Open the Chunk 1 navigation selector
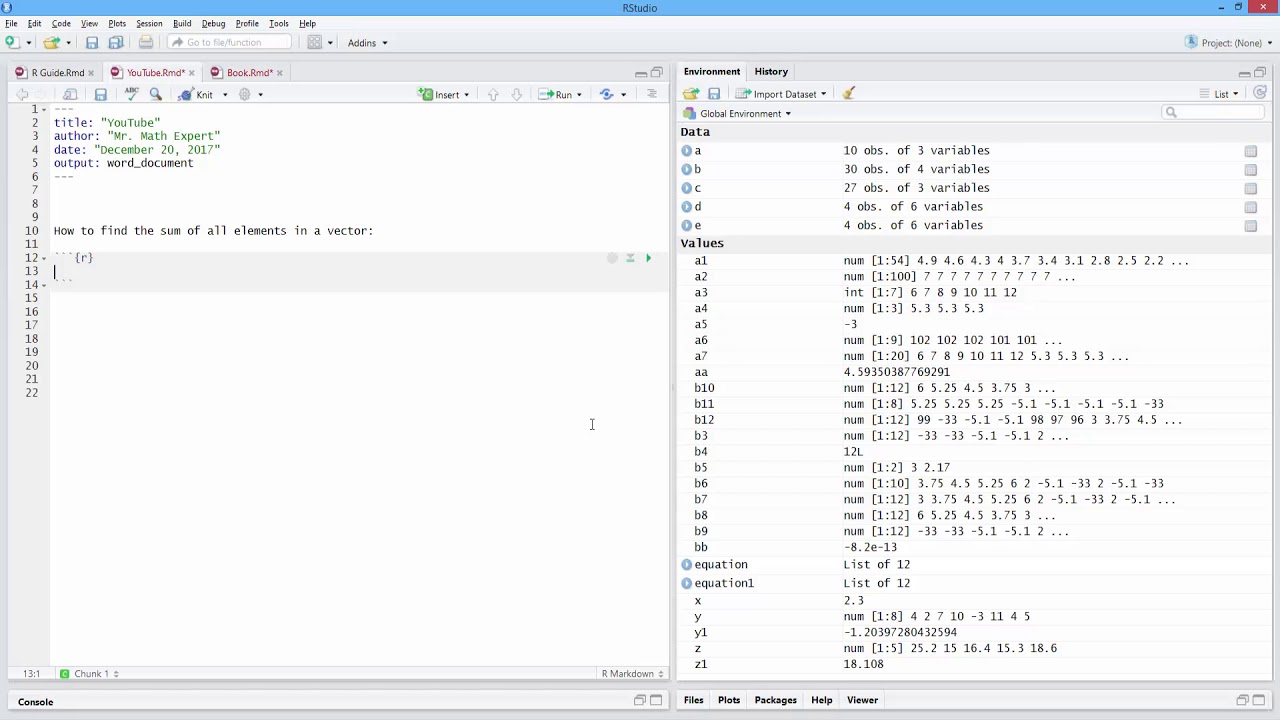Screen dimensions: 1280x720 tap(90, 674)
